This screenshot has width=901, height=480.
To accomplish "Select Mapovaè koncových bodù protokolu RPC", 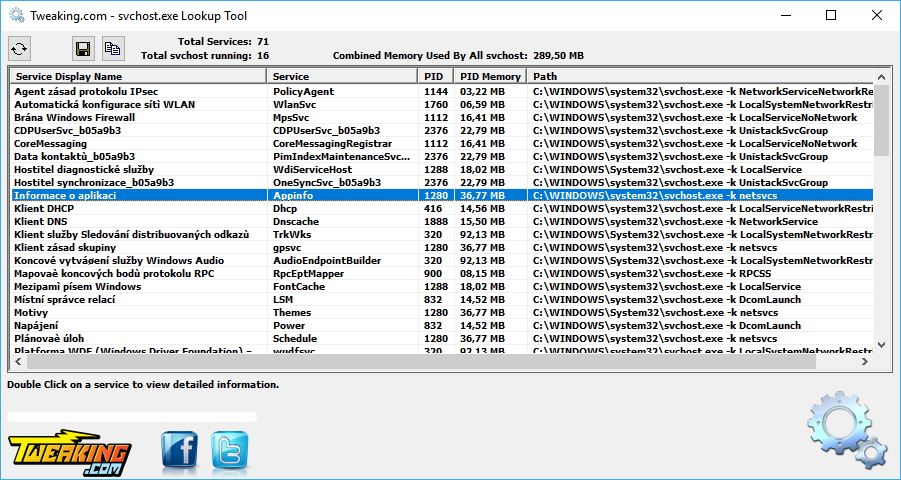I will coord(442,274).
